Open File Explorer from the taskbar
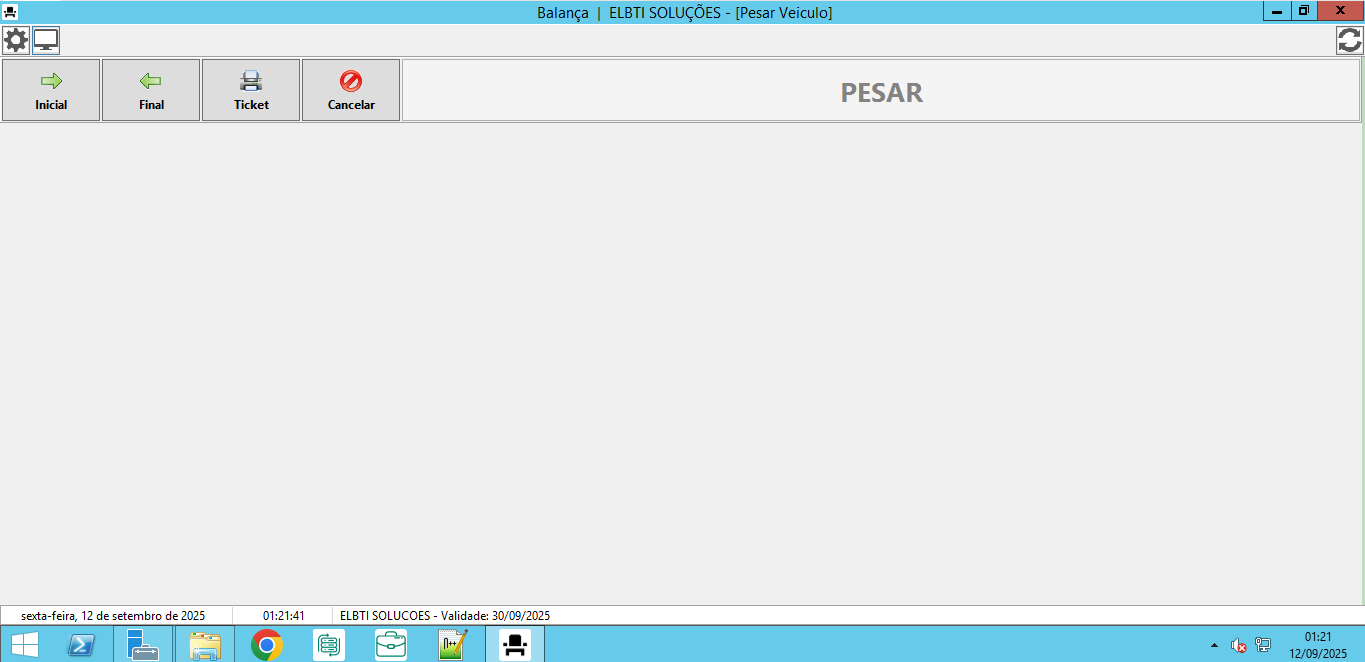Viewport: 1365px width, 662px height. point(205,645)
